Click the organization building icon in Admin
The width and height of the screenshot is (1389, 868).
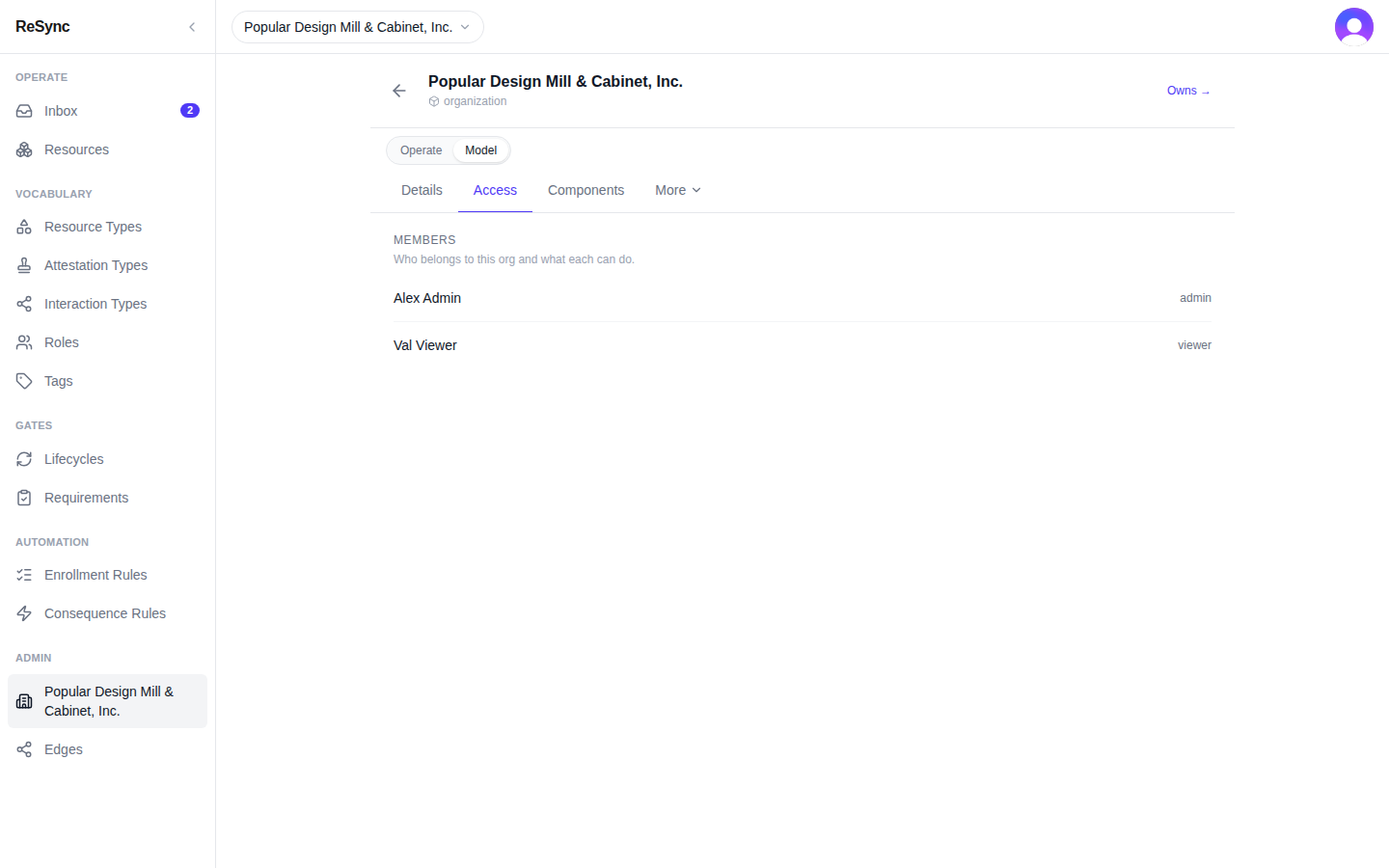[x=24, y=701]
